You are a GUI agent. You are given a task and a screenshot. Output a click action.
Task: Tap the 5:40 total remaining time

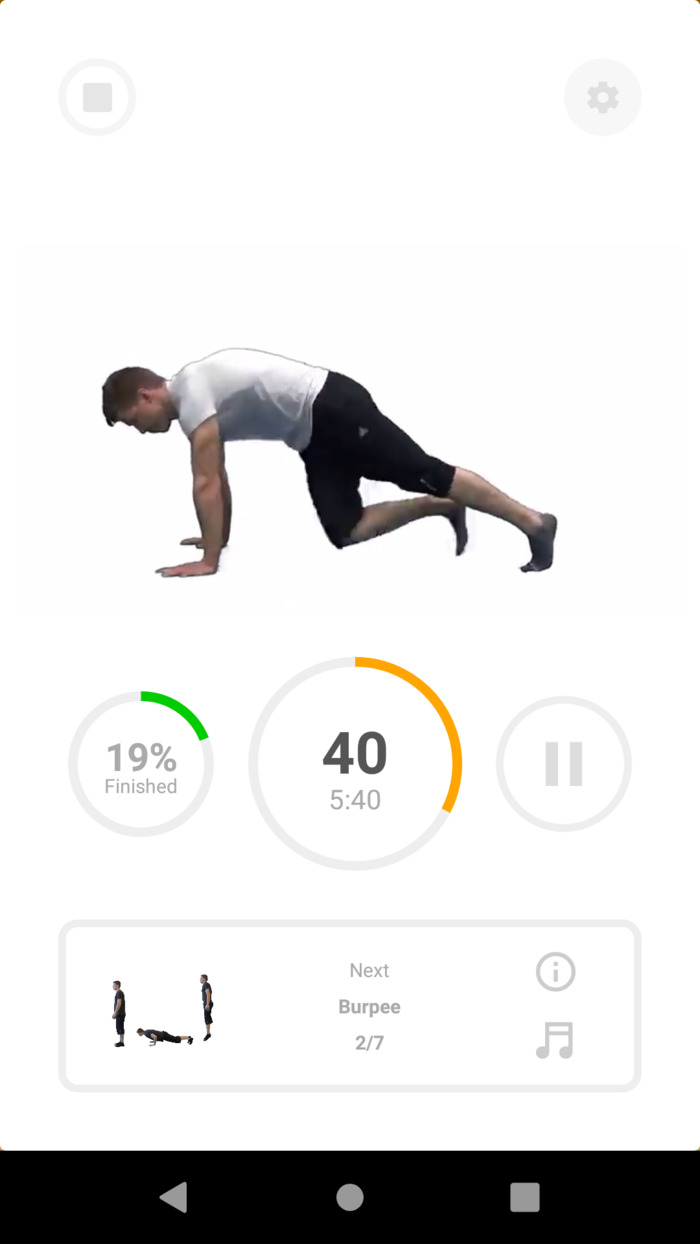pos(355,800)
